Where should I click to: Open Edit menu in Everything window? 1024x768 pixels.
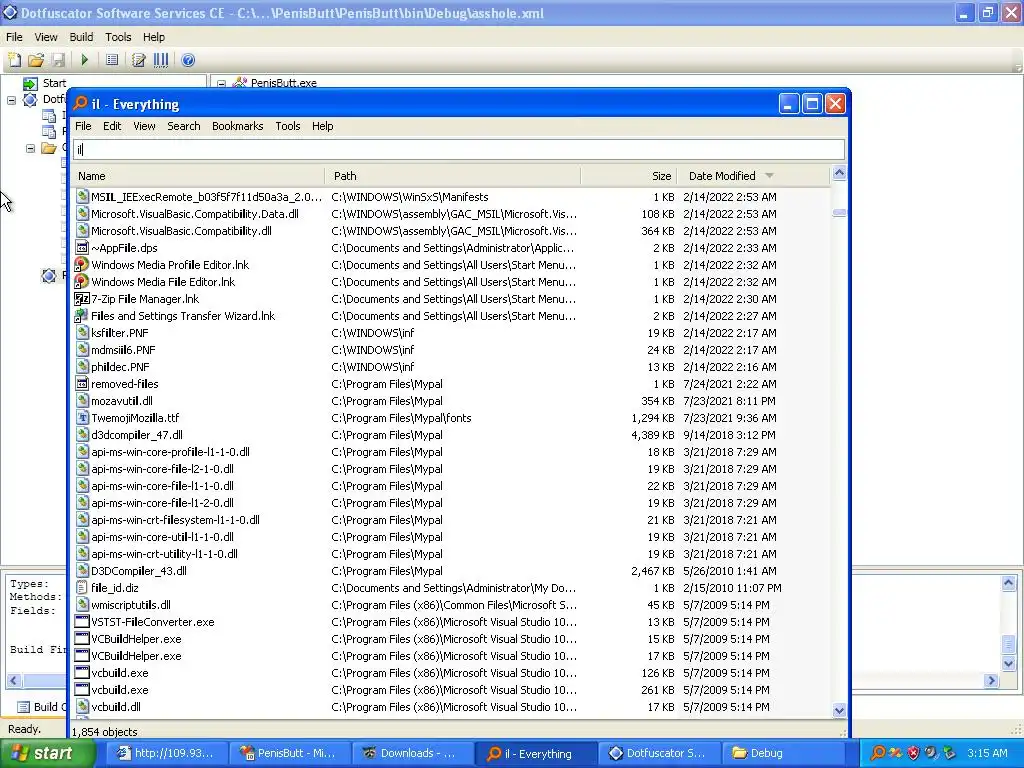tap(112, 126)
